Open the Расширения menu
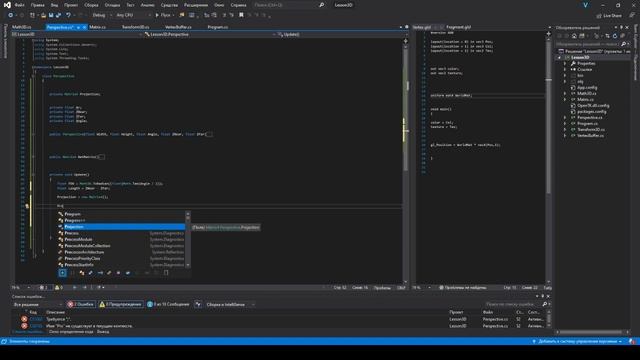This screenshot has height=360, width=640. tap(196, 5)
